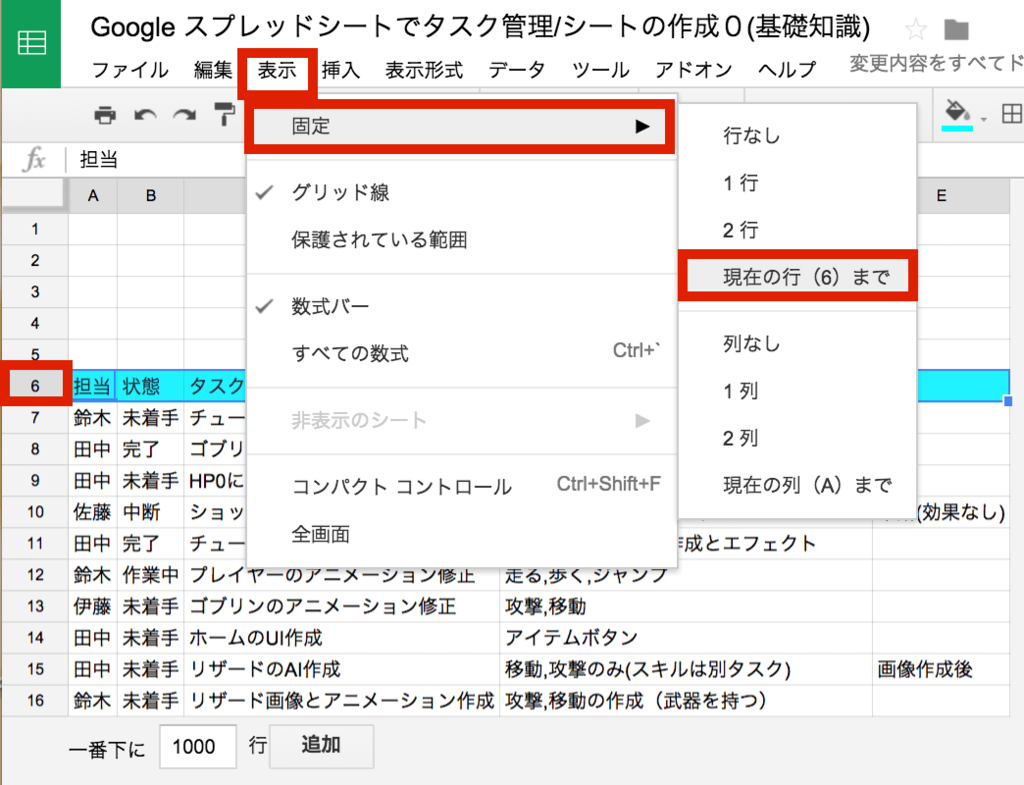This screenshot has height=785, width=1024.
Task: Choose コンパクト コントロール option
Action: point(461,486)
